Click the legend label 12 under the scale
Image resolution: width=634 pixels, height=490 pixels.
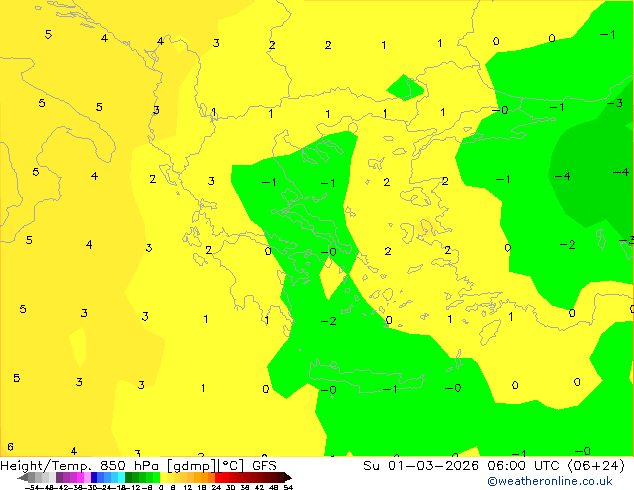[x=188, y=488]
